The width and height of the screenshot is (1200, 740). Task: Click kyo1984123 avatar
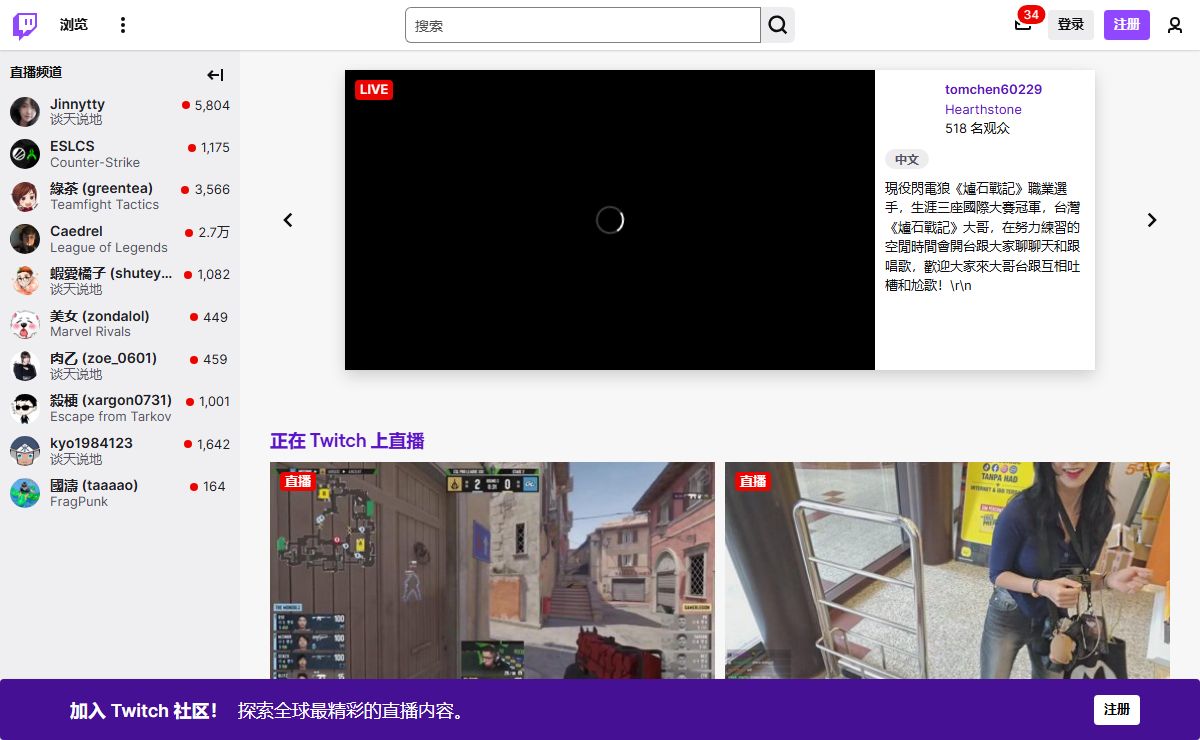pyautogui.click(x=25, y=451)
